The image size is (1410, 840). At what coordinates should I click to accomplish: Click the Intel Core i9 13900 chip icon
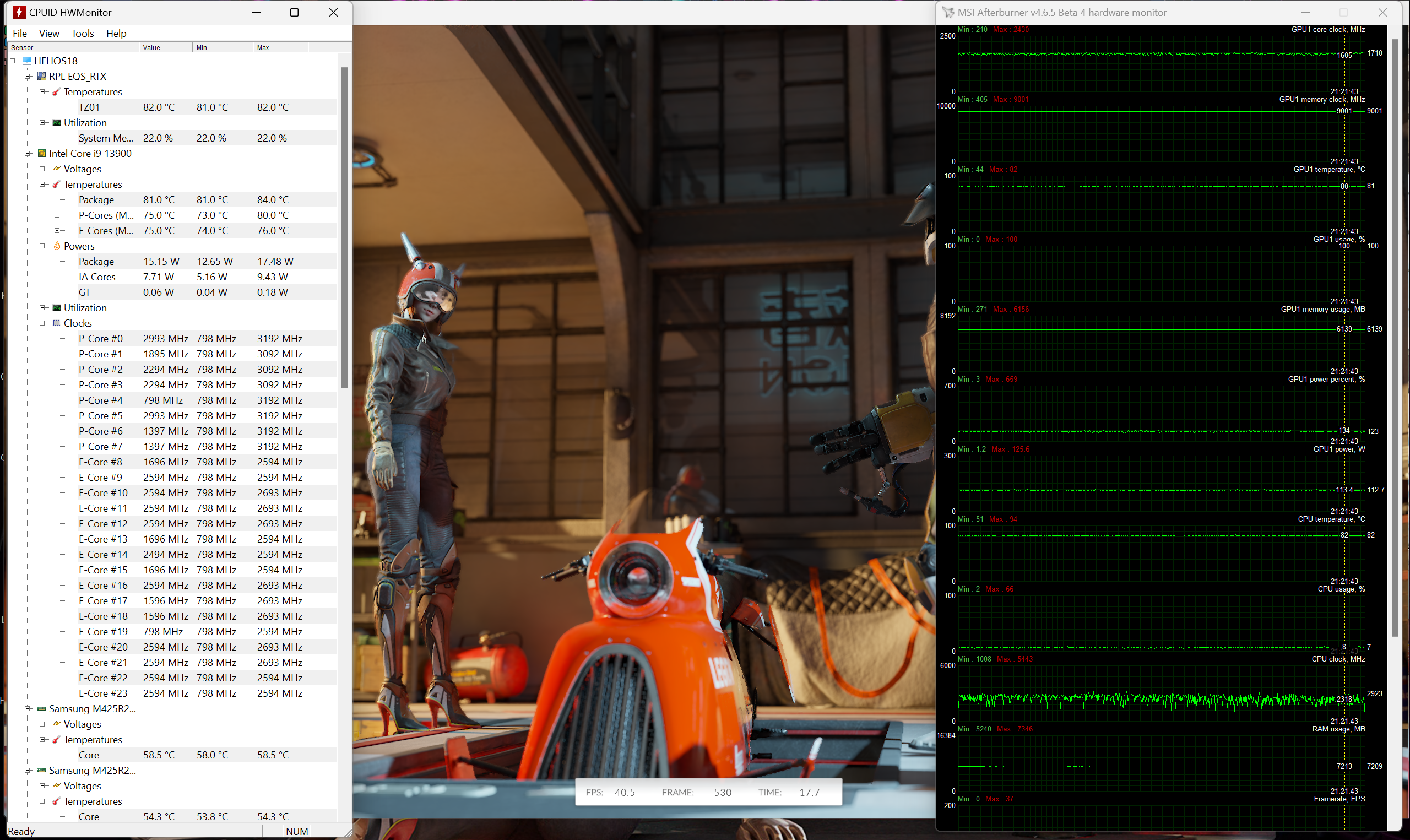tap(41, 153)
